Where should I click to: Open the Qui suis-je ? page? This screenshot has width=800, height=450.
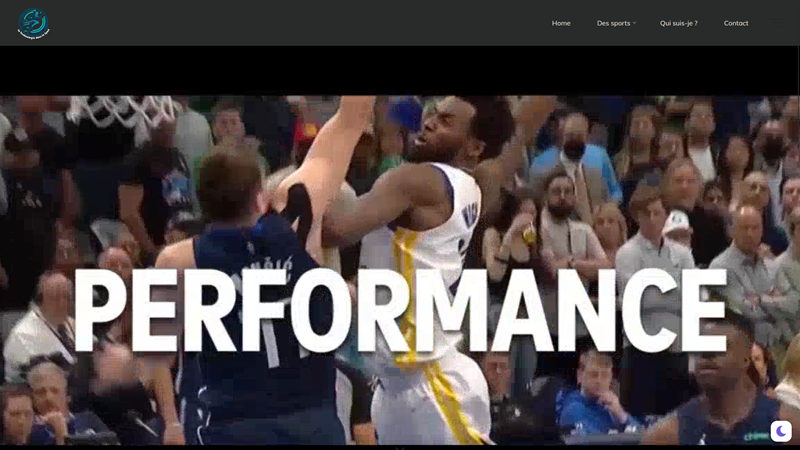678,23
